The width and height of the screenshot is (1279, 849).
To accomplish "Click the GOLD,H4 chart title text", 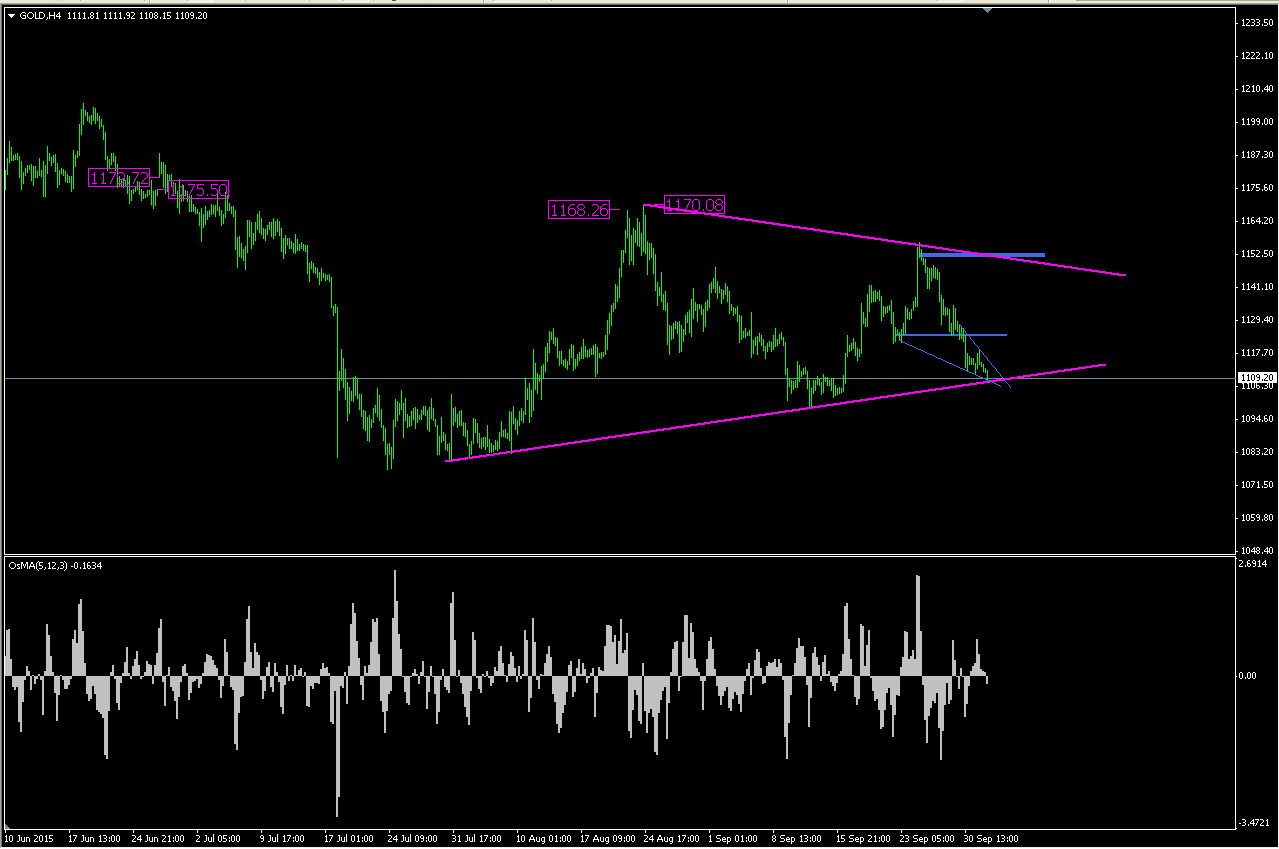I will click(x=41, y=15).
